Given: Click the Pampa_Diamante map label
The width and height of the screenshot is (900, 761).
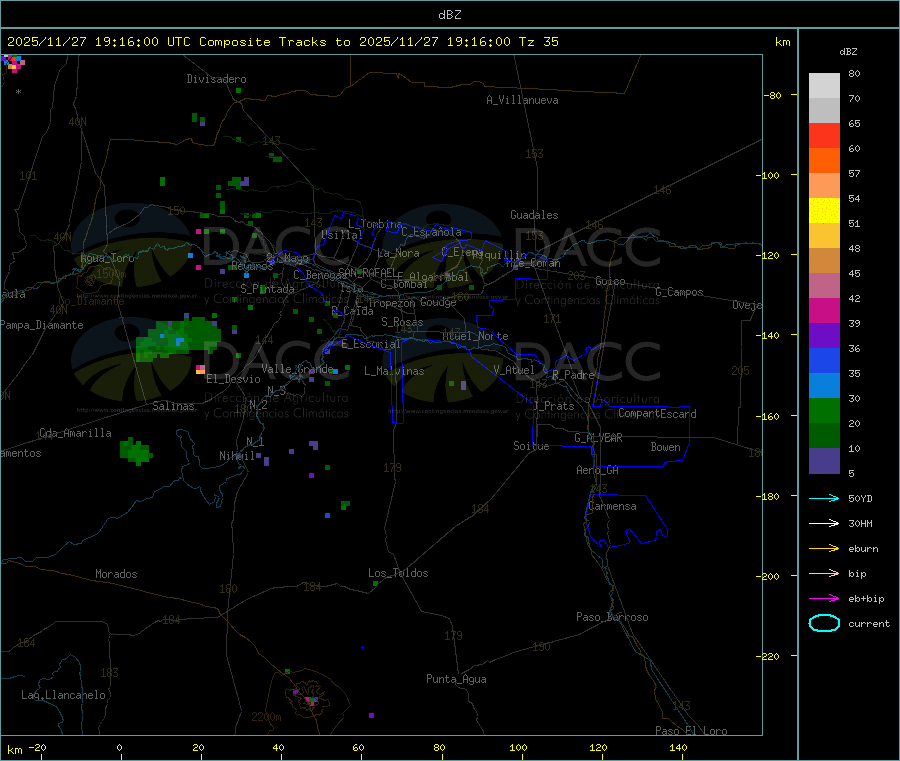Looking at the screenshot, I should 42,325.
